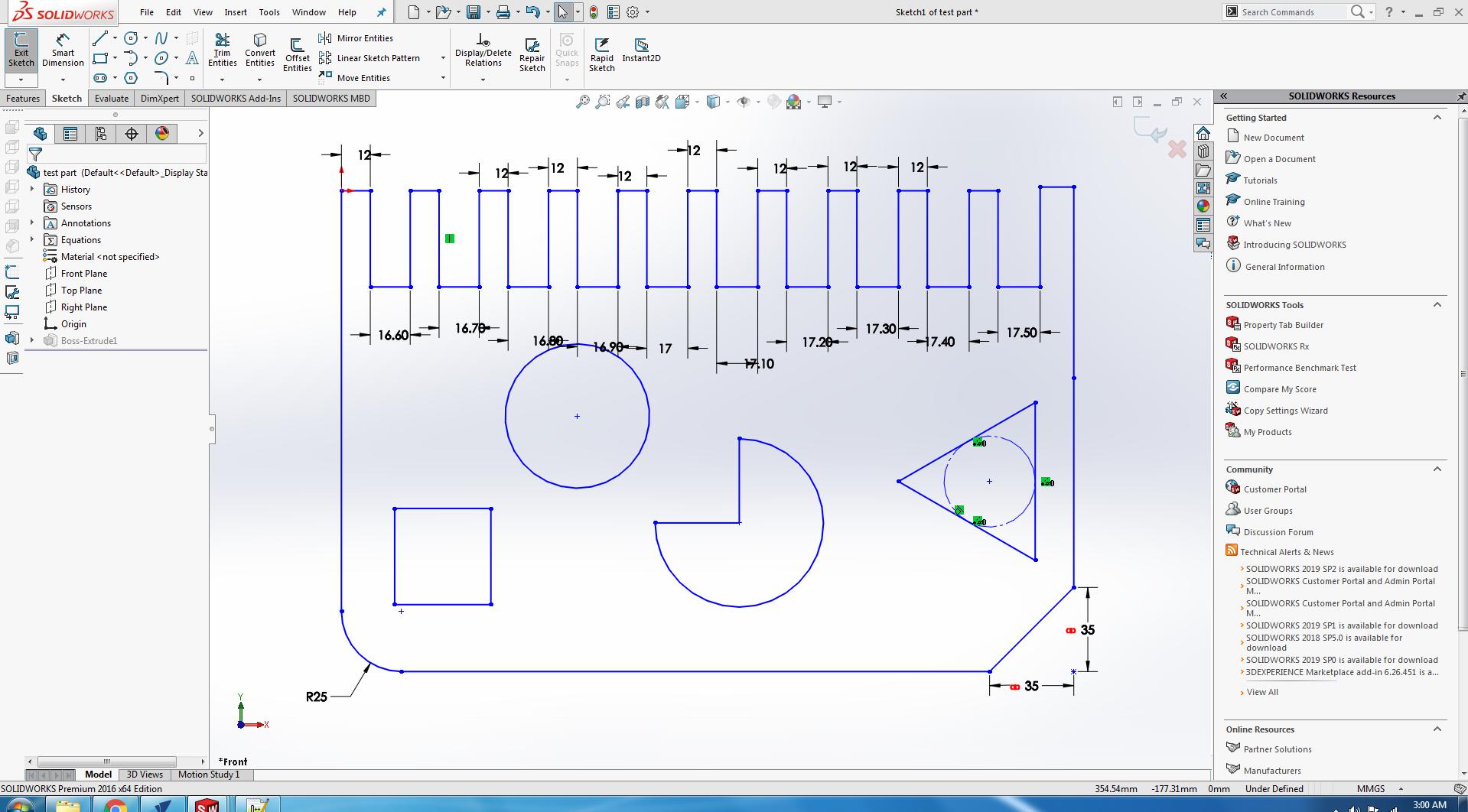Screen dimensions: 1468x812
Task: Toggle Instant2D mode
Action: coord(641,50)
